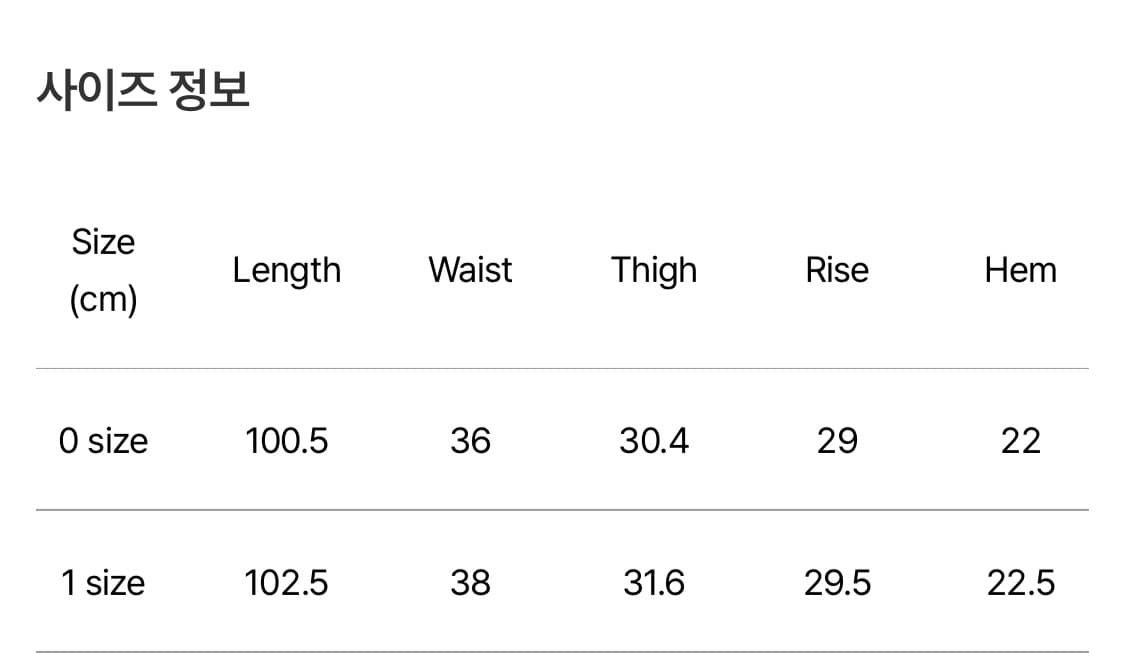Select the Length column header
The image size is (1125, 666).
286,270
